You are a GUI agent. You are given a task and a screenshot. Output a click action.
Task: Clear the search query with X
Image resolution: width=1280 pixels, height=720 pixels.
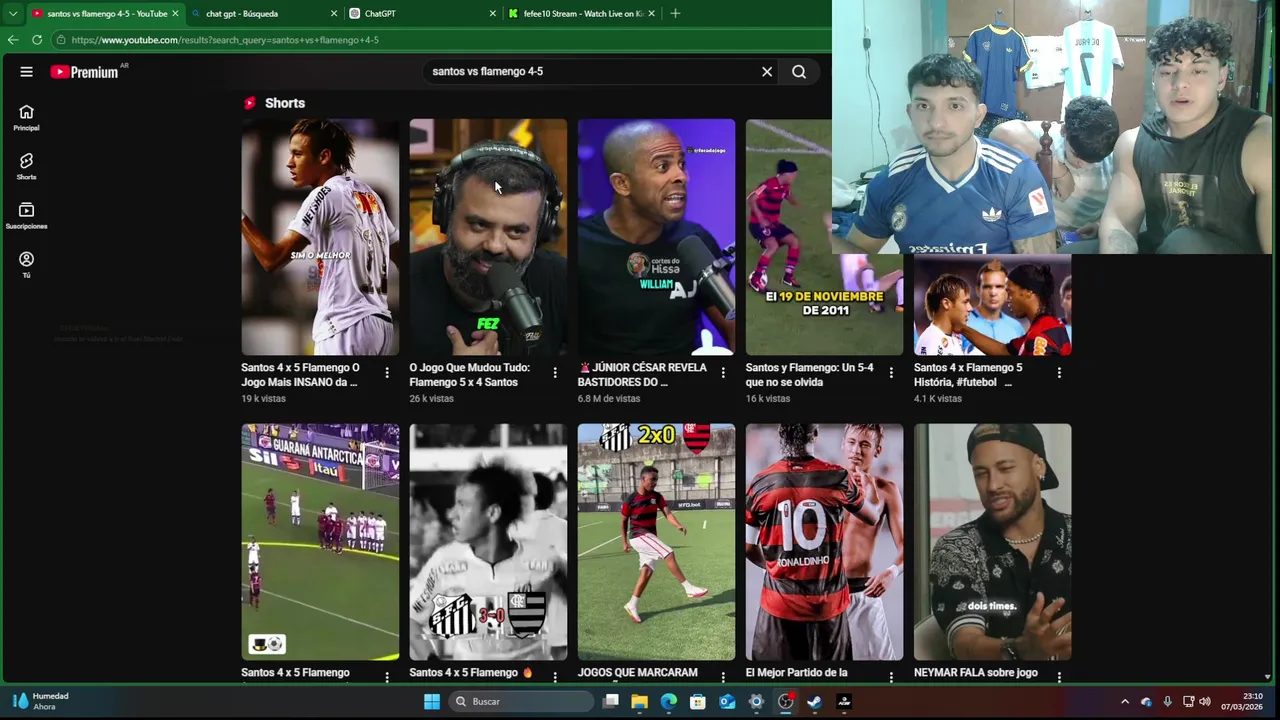[x=767, y=72]
